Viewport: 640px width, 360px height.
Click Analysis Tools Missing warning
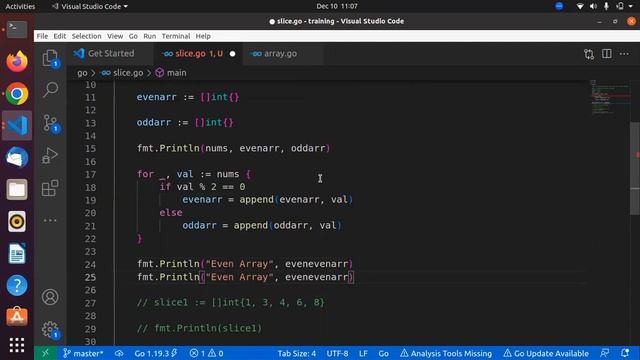click(x=446, y=353)
